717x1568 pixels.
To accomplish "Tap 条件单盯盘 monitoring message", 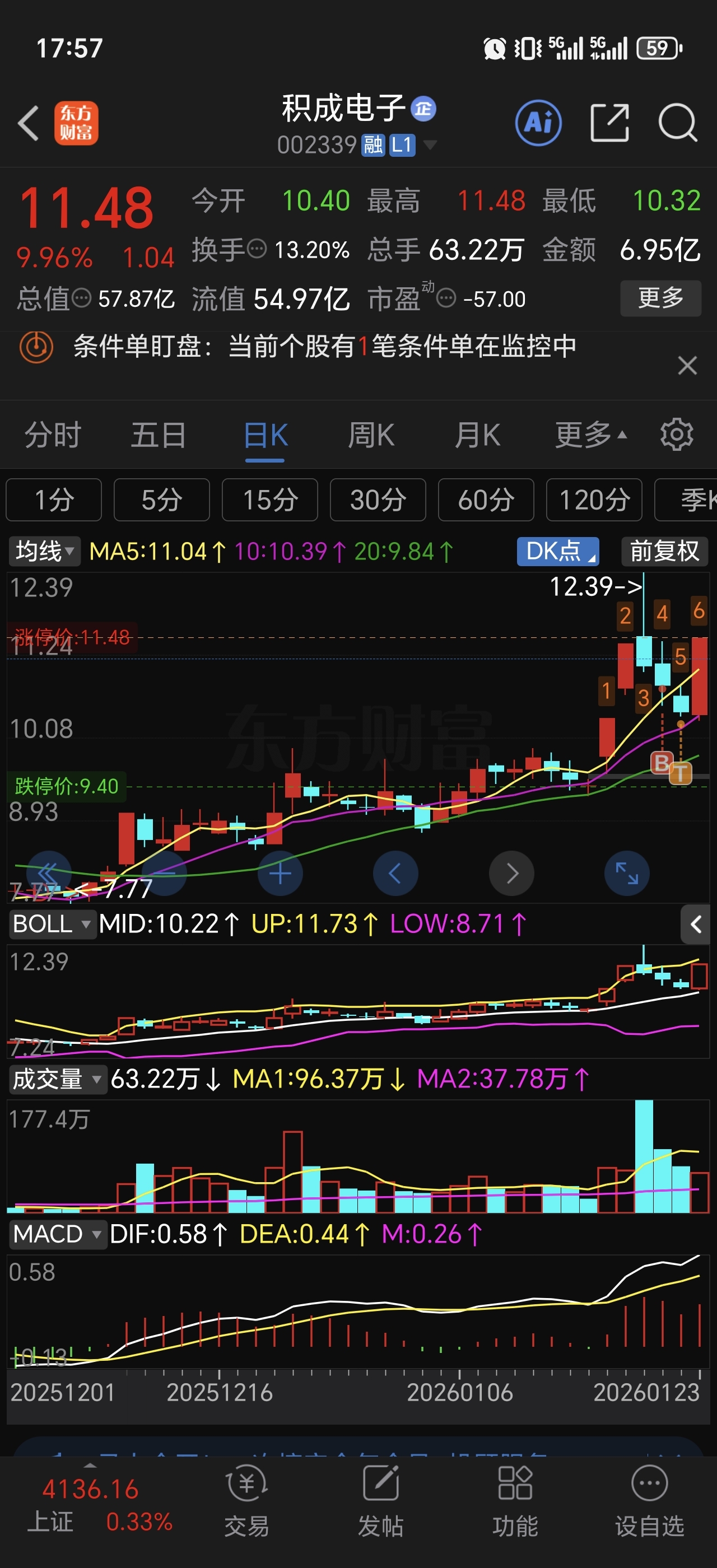I will [325, 346].
